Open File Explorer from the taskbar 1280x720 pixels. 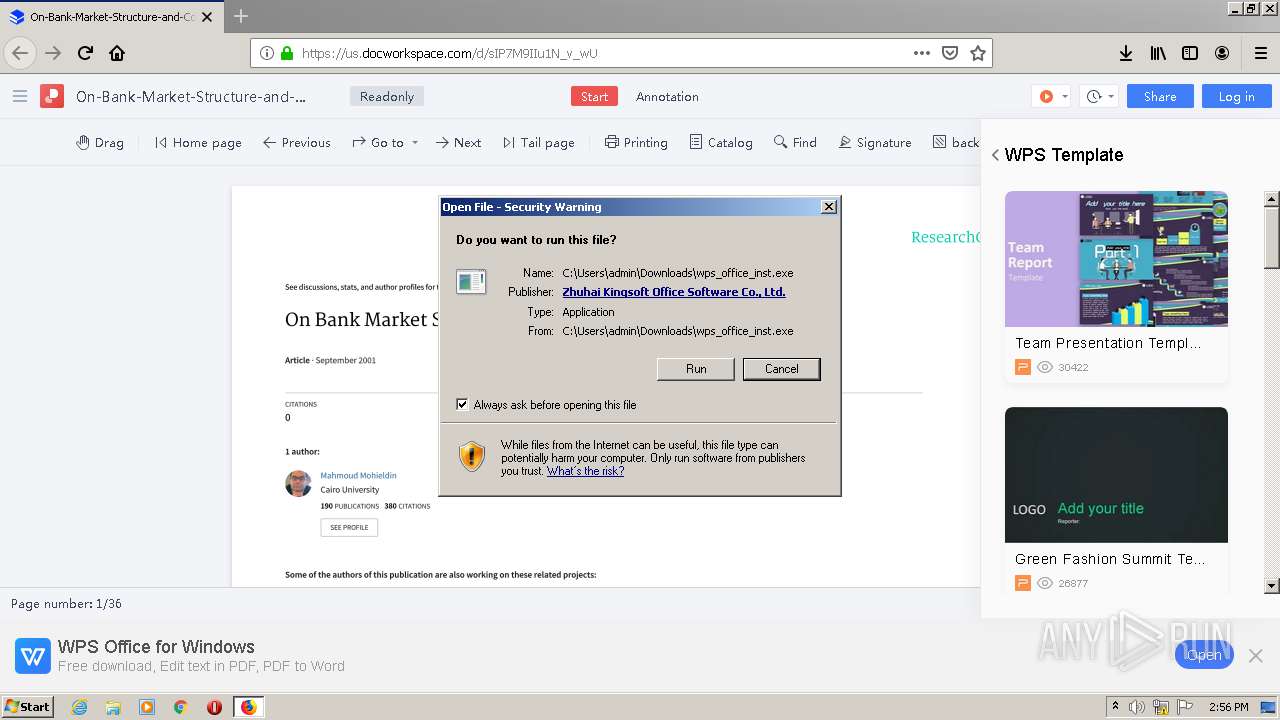(113, 707)
